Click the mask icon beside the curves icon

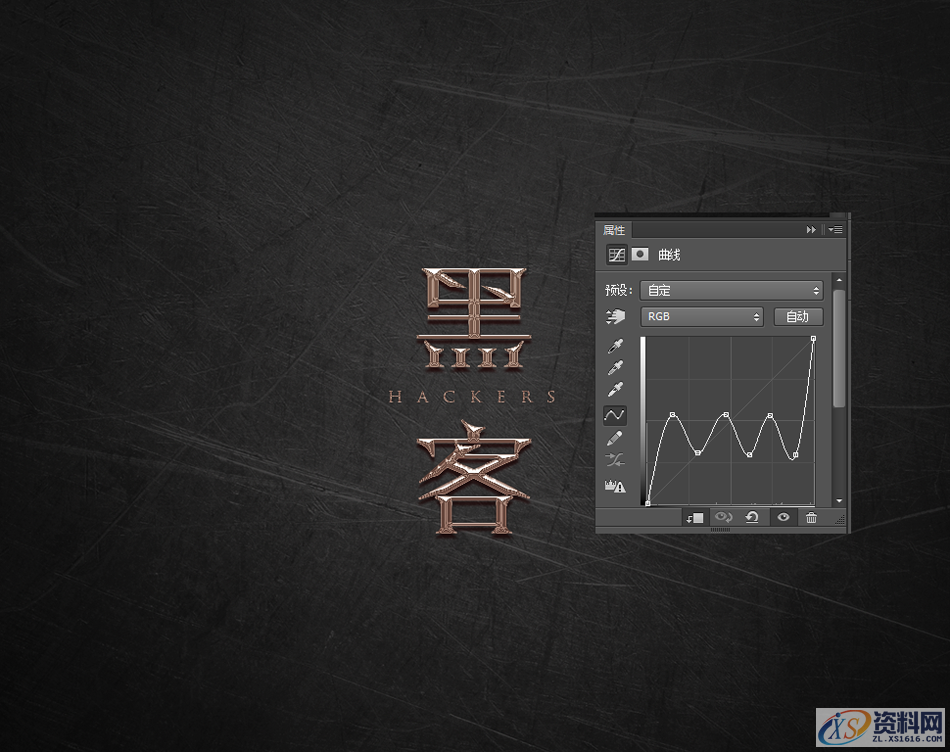coord(641,254)
